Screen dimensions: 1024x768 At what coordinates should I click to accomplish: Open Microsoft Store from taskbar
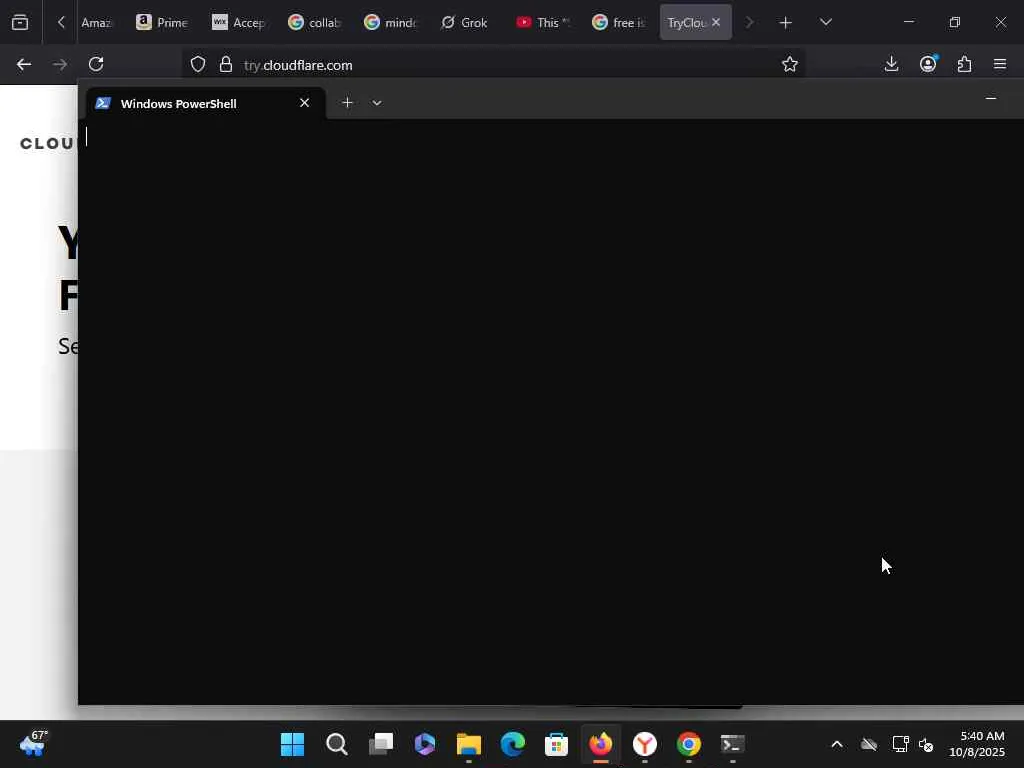[556, 744]
